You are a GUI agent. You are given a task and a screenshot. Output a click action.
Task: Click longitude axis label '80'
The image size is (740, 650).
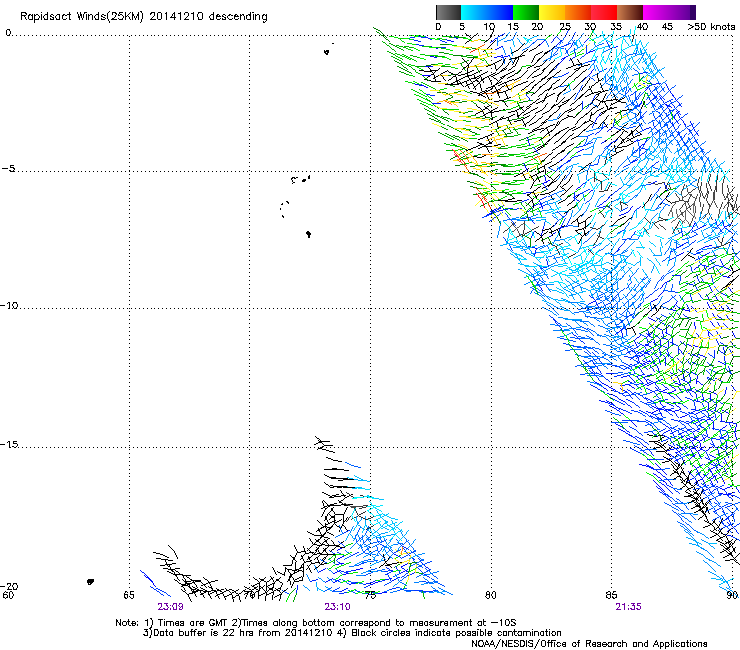(x=491, y=595)
